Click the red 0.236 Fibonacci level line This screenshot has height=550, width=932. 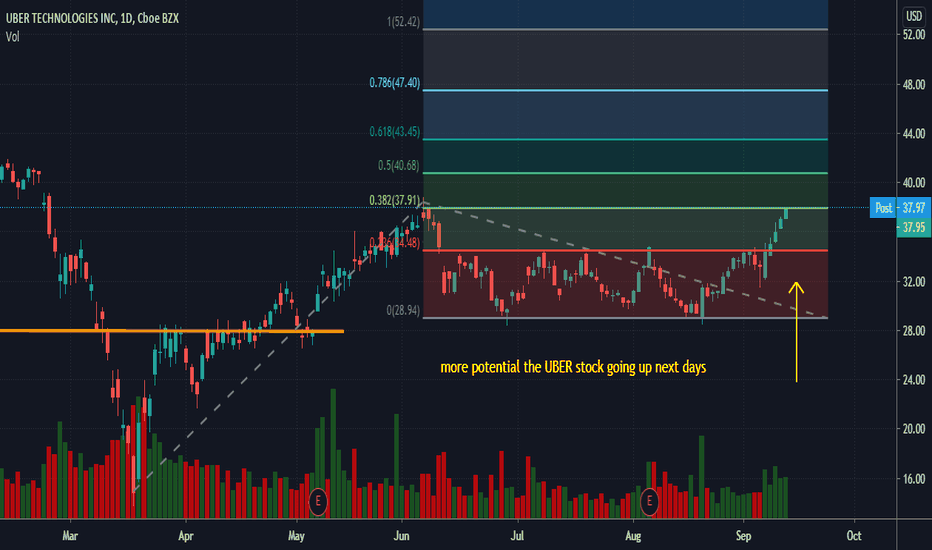[625, 251]
